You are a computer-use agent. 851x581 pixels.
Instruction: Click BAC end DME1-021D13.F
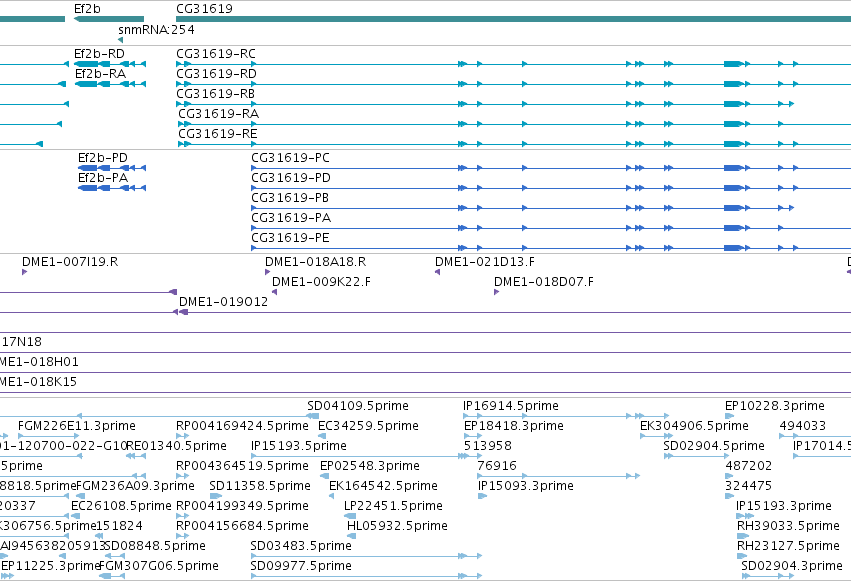tap(485, 262)
